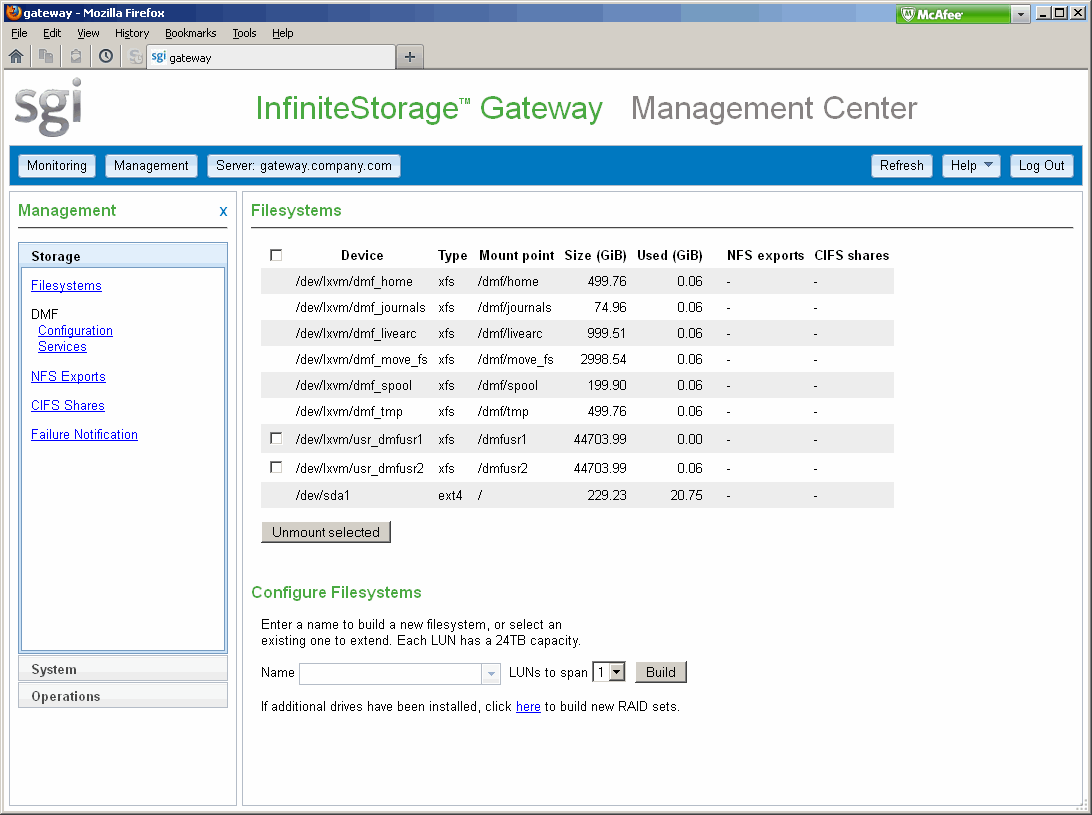Screen dimensions: 1092x815
Task: Expand the Name combo box arrow
Action: click(x=491, y=674)
